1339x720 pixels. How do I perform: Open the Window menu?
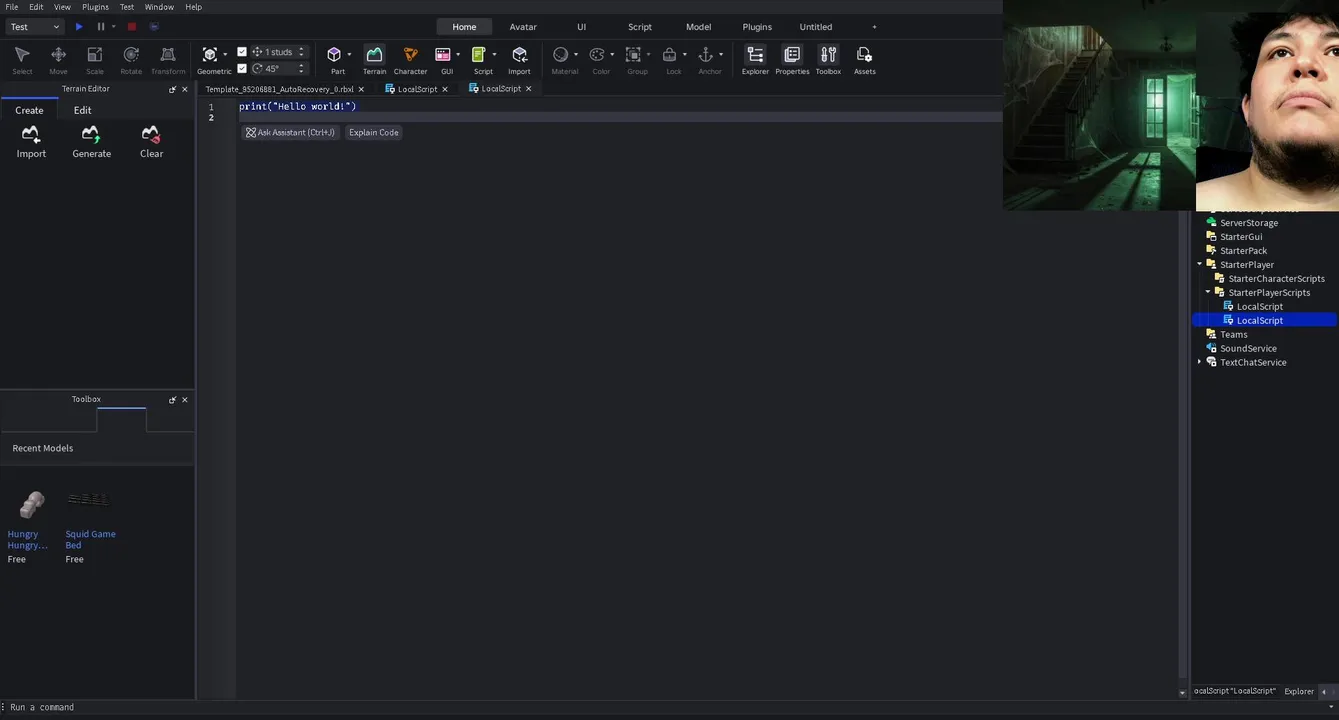point(159,7)
